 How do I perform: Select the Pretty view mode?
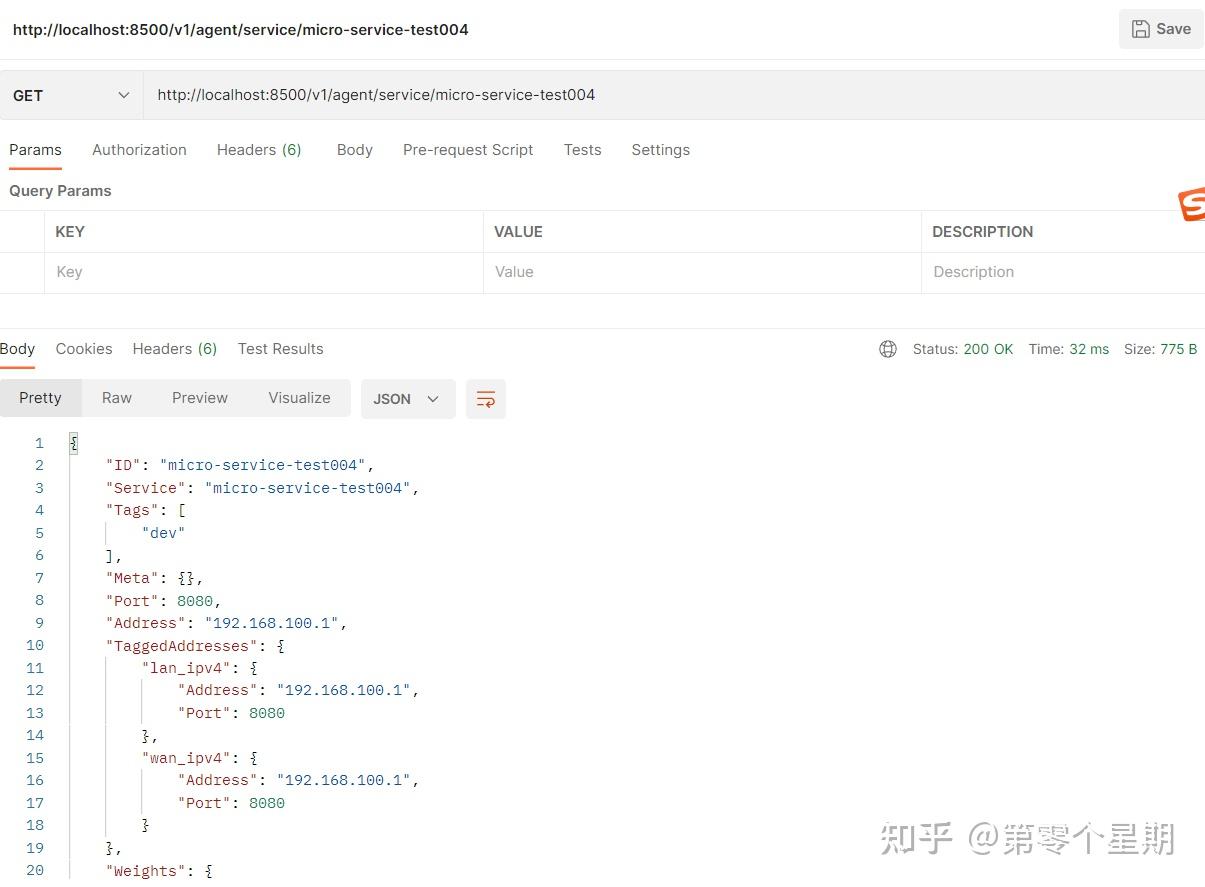pos(40,398)
